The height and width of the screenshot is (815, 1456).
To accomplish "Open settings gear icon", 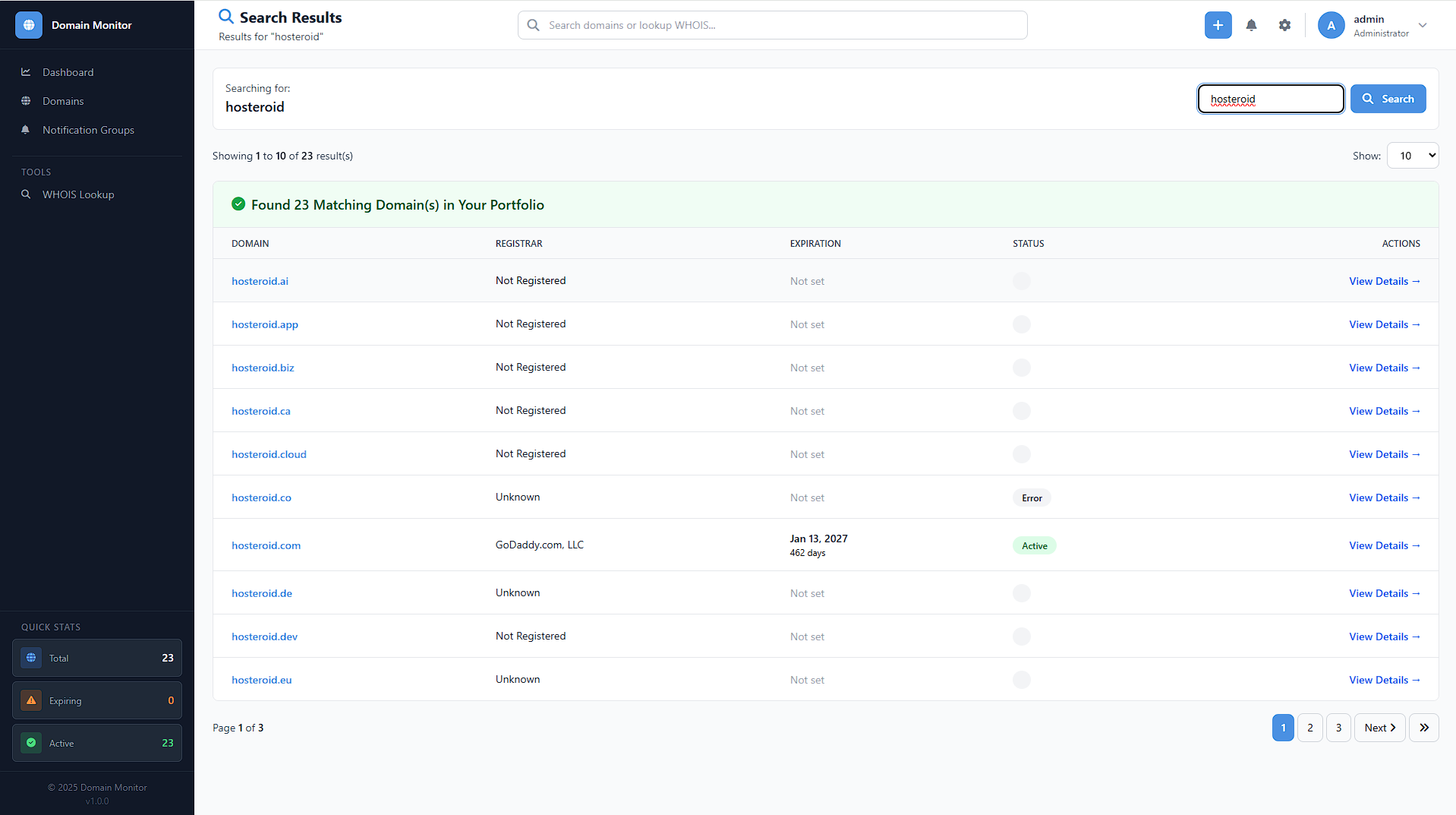I will click(x=1284, y=25).
